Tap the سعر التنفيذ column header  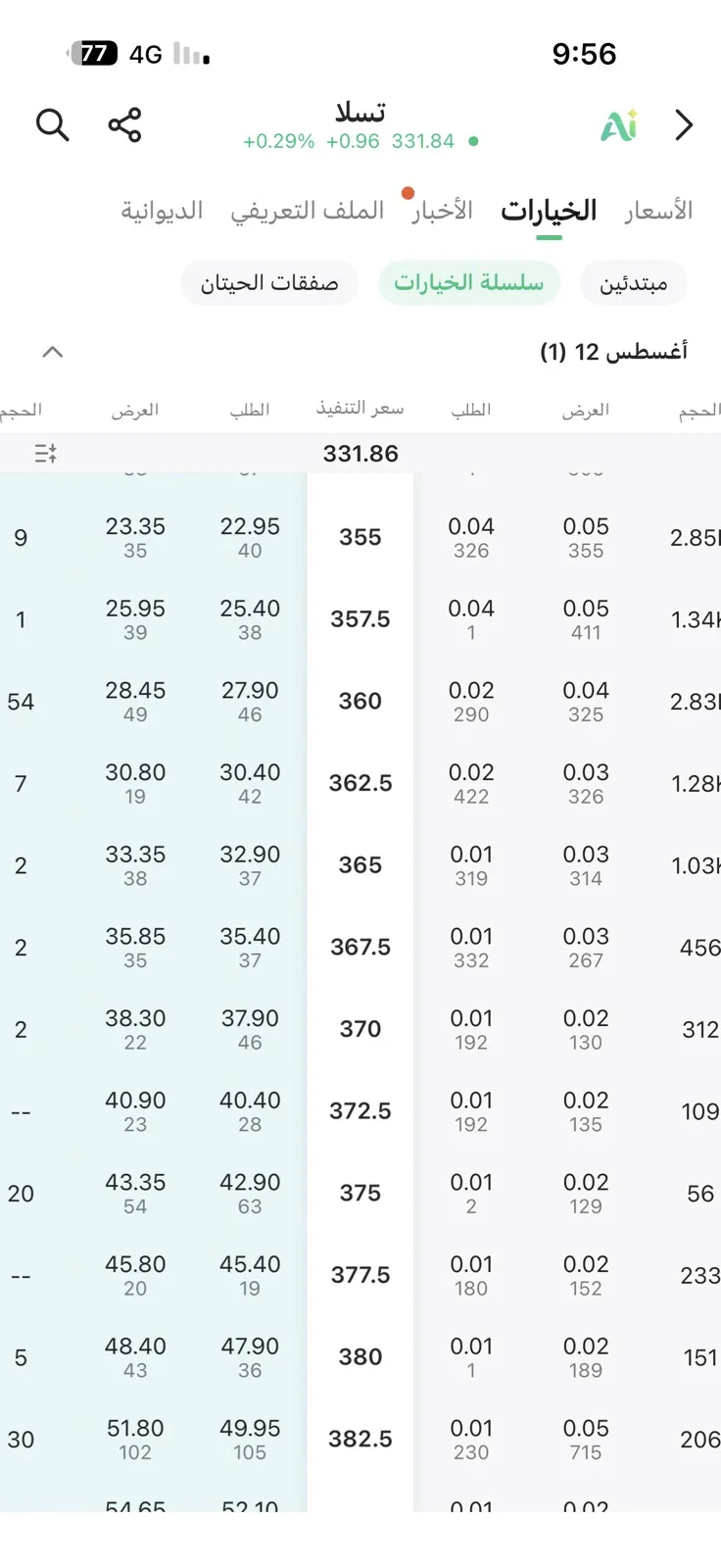pyautogui.click(x=360, y=408)
